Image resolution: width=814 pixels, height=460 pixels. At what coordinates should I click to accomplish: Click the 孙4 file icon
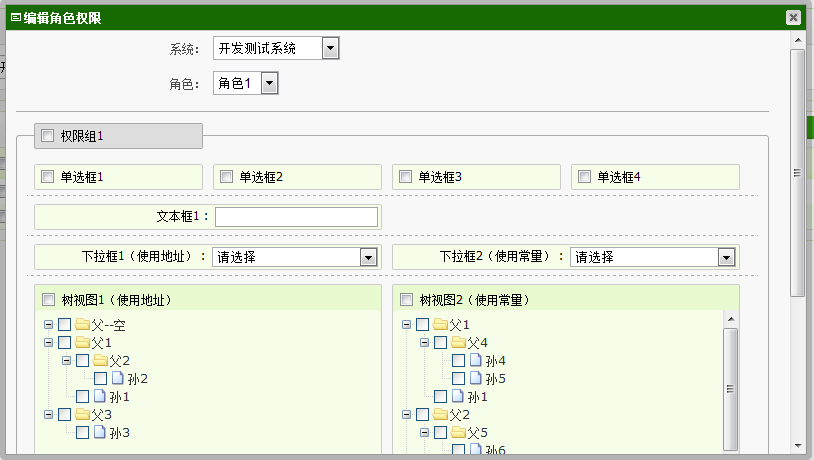pos(476,360)
